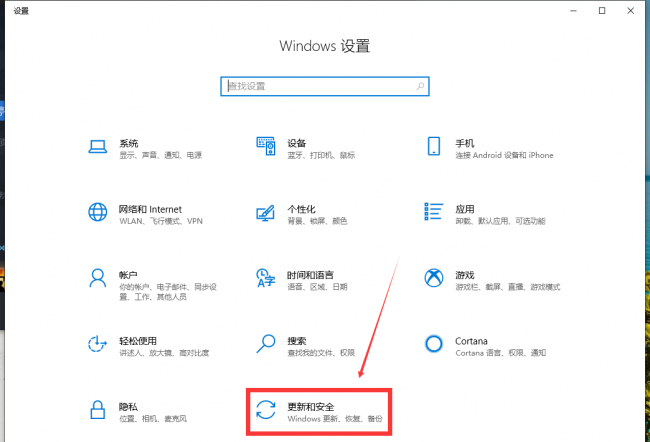Open the 网络和 Internet globe icon

click(x=98, y=212)
